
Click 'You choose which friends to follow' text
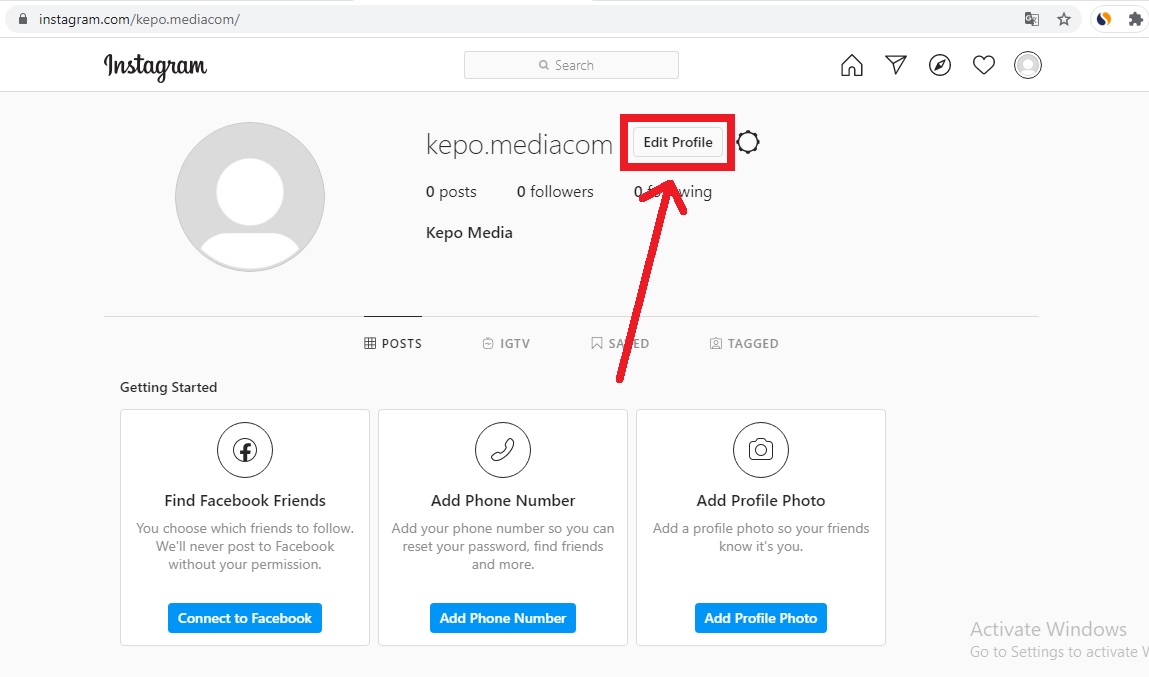pos(245,528)
